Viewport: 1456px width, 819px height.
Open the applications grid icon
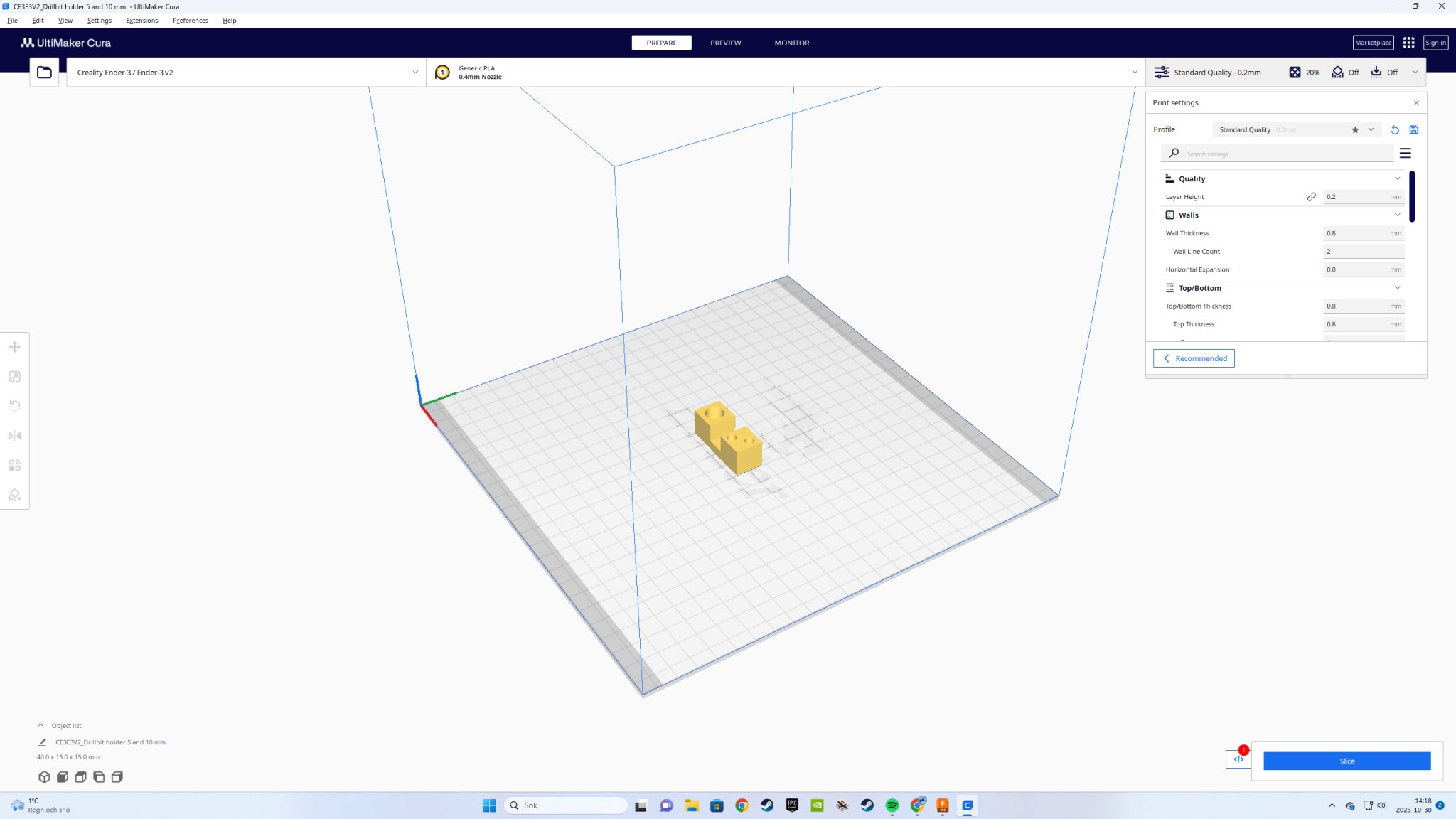click(1408, 43)
